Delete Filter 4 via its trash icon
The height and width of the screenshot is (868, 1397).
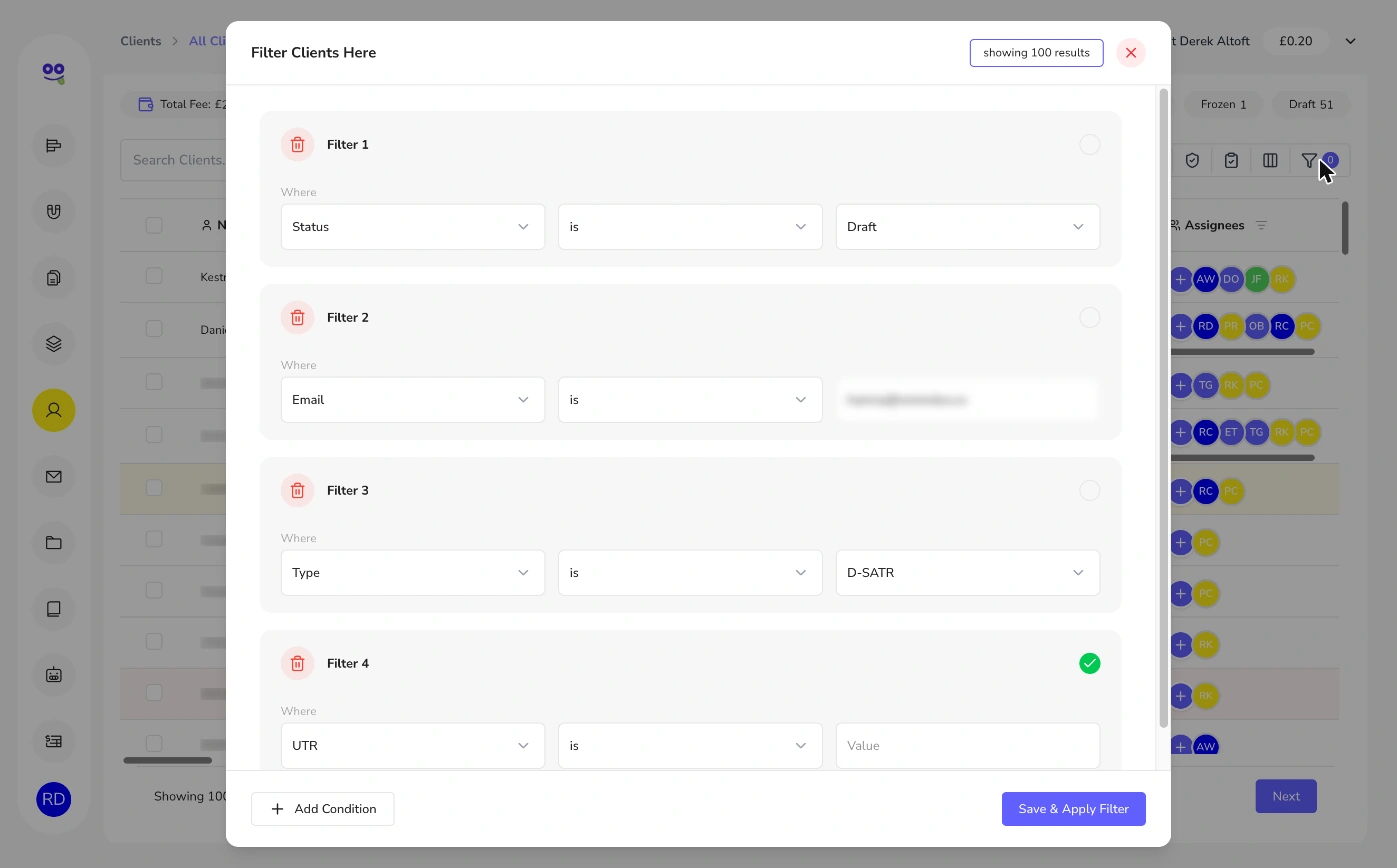pyautogui.click(x=297, y=664)
